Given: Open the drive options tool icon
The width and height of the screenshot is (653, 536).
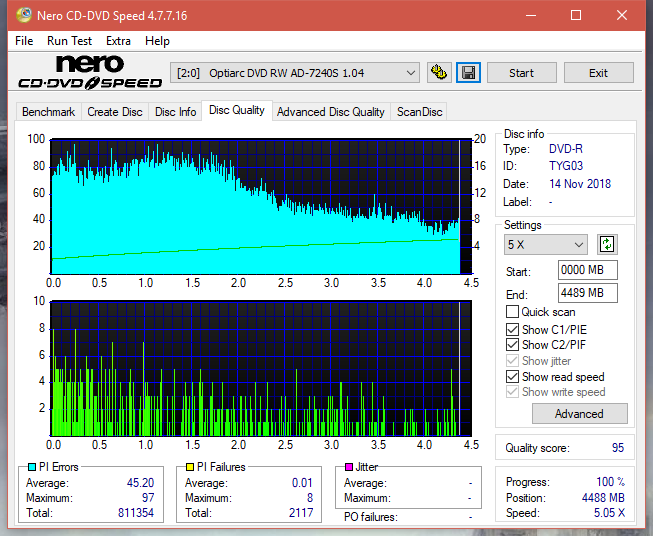Looking at the screenshot, I should pos(439,73).
